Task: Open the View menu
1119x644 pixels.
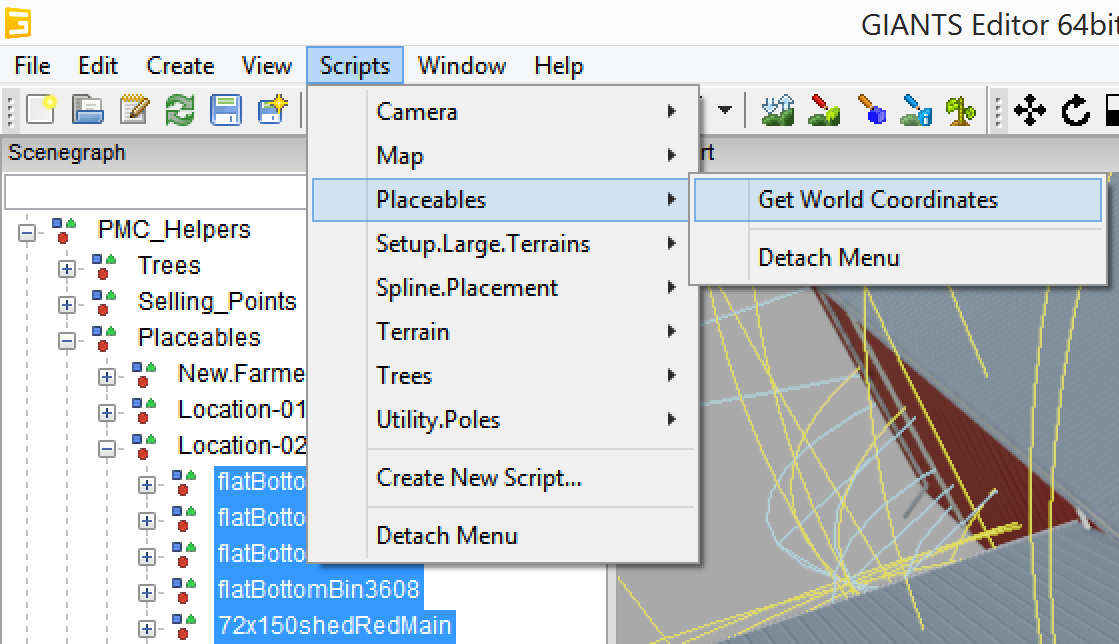Action: coord(267,66)
